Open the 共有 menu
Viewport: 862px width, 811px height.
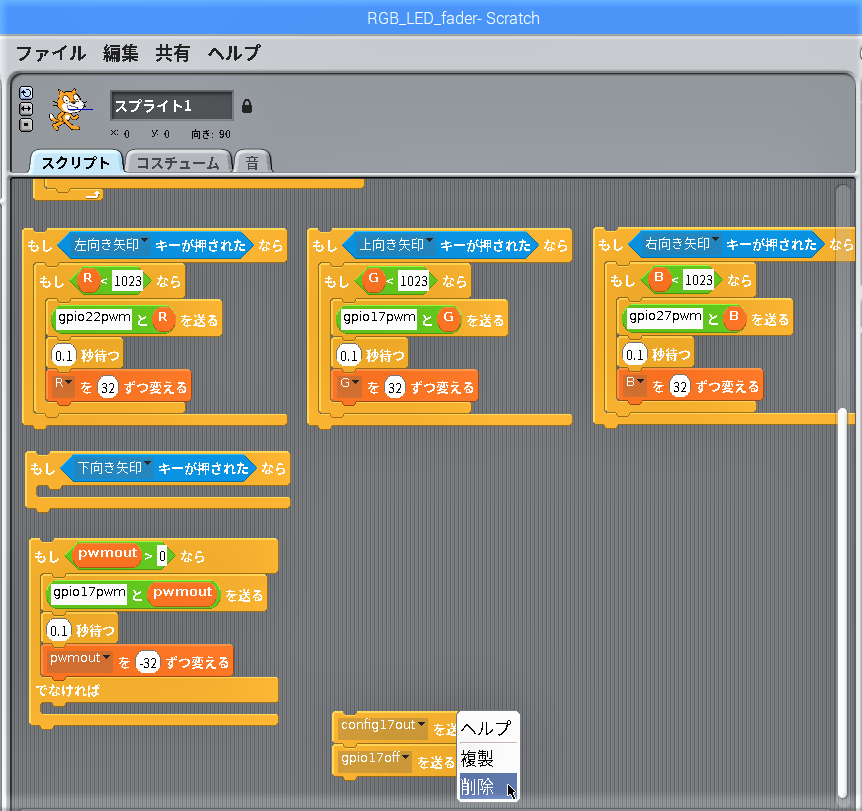tap(173, 53)
